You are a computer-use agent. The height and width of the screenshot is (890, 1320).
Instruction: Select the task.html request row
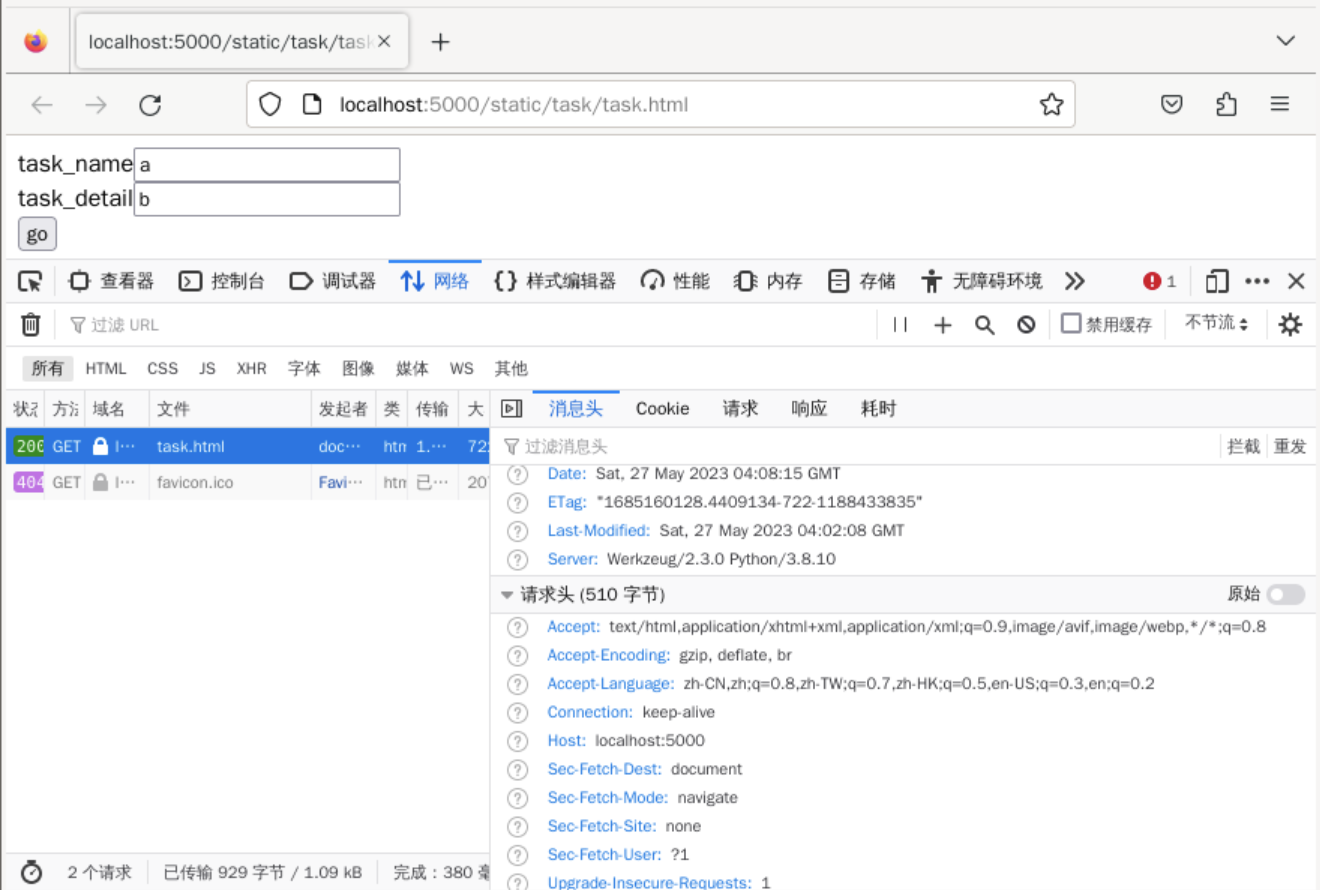(x=247, y=446)
